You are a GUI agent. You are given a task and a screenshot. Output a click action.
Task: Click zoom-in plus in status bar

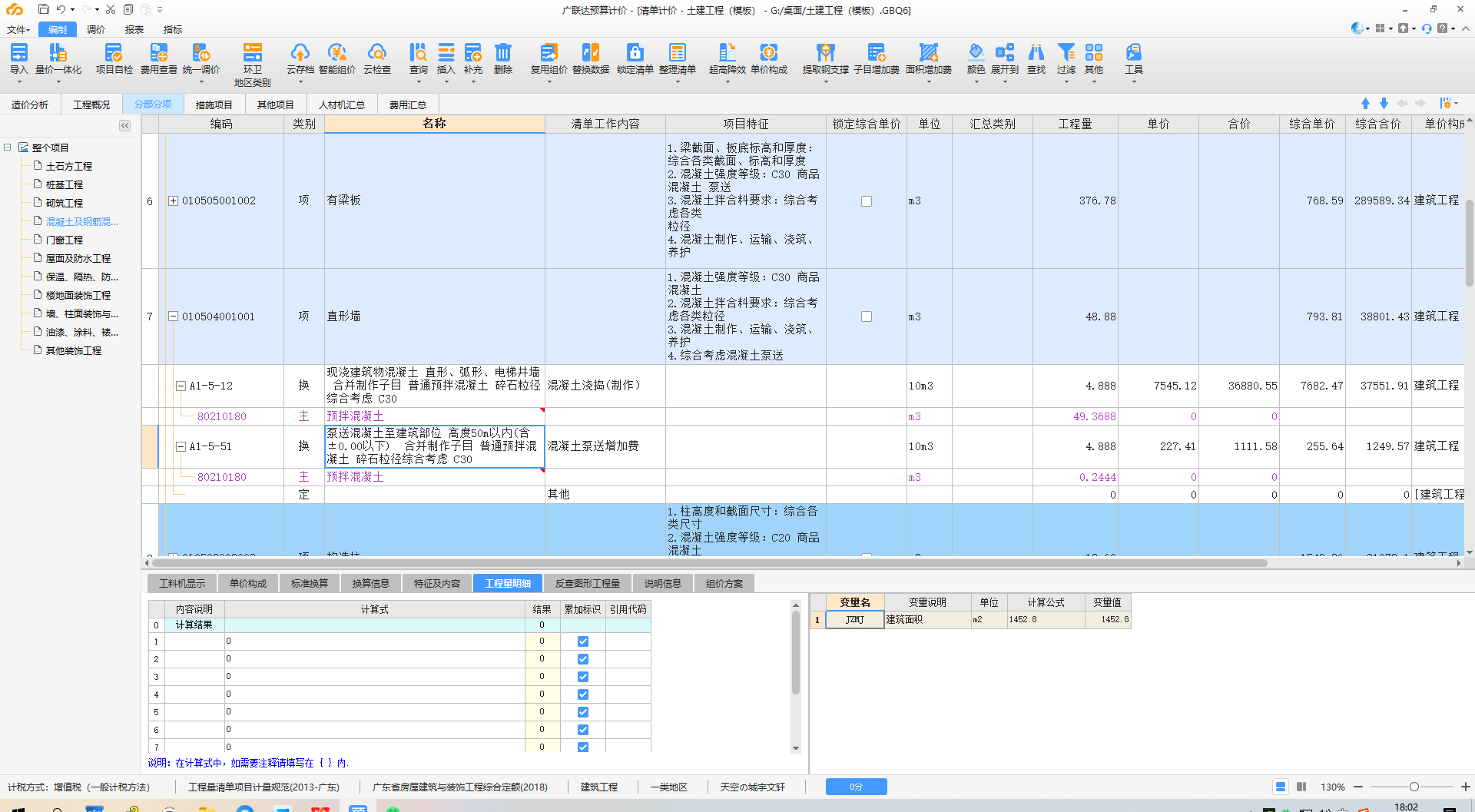tap(1465, 787)
